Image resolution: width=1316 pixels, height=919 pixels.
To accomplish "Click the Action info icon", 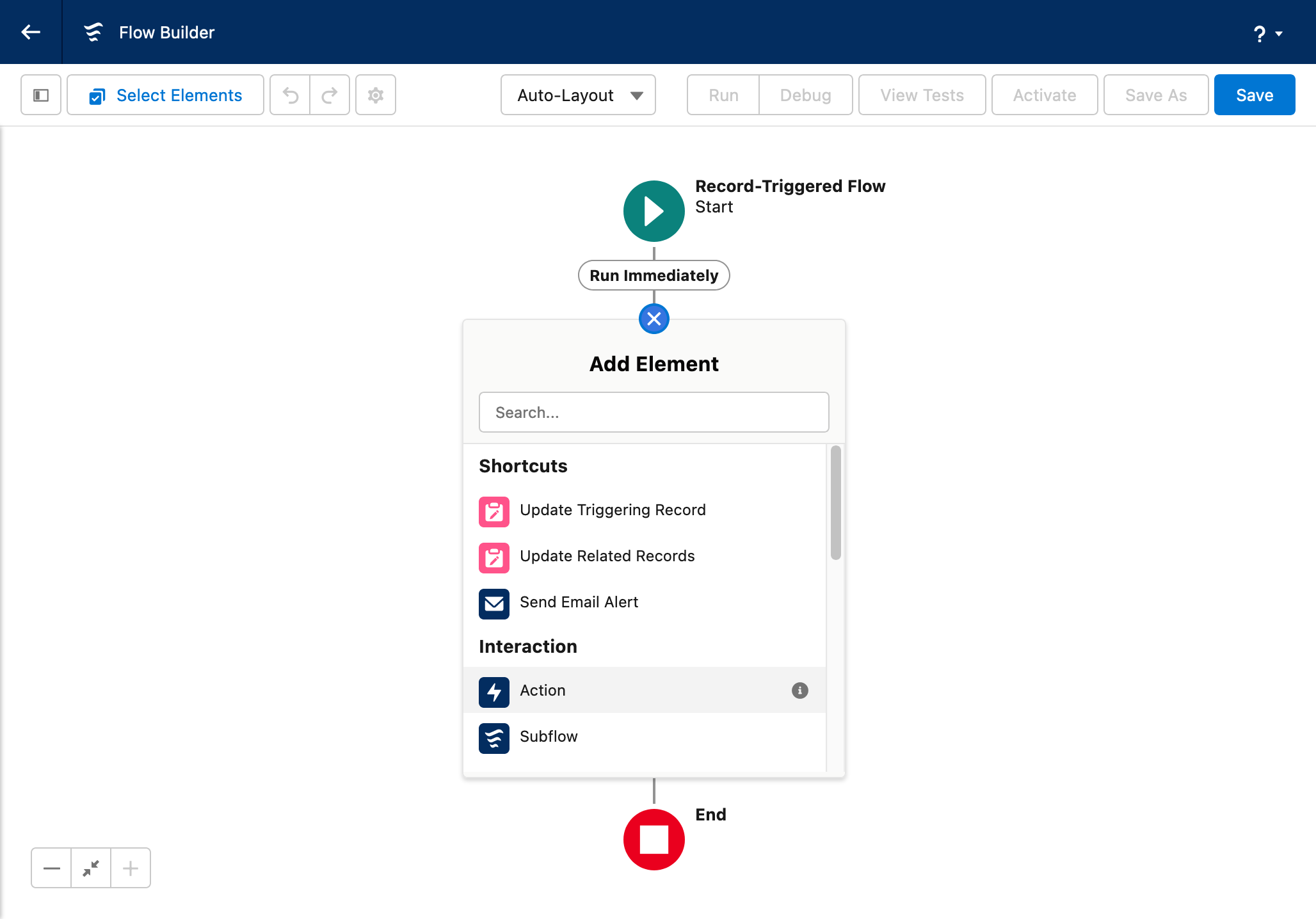I will pyautogui.click(x=799, y=691).
